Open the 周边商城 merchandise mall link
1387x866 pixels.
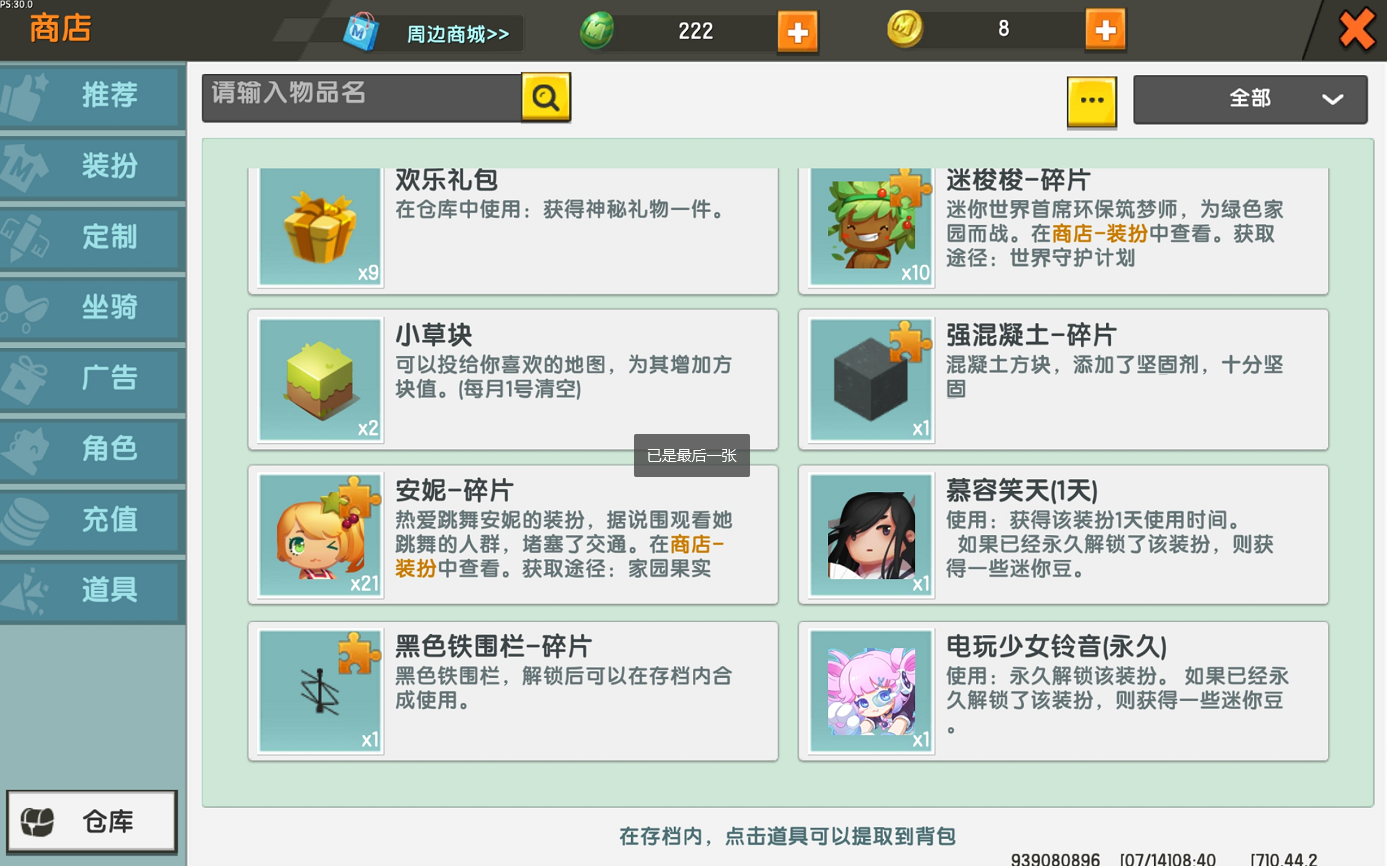457,34
